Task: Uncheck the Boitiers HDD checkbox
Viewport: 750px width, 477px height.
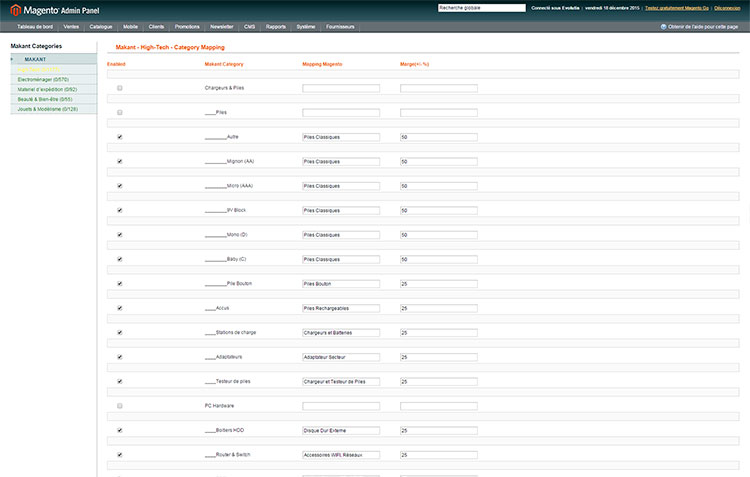Action: [x=120, y=430]
